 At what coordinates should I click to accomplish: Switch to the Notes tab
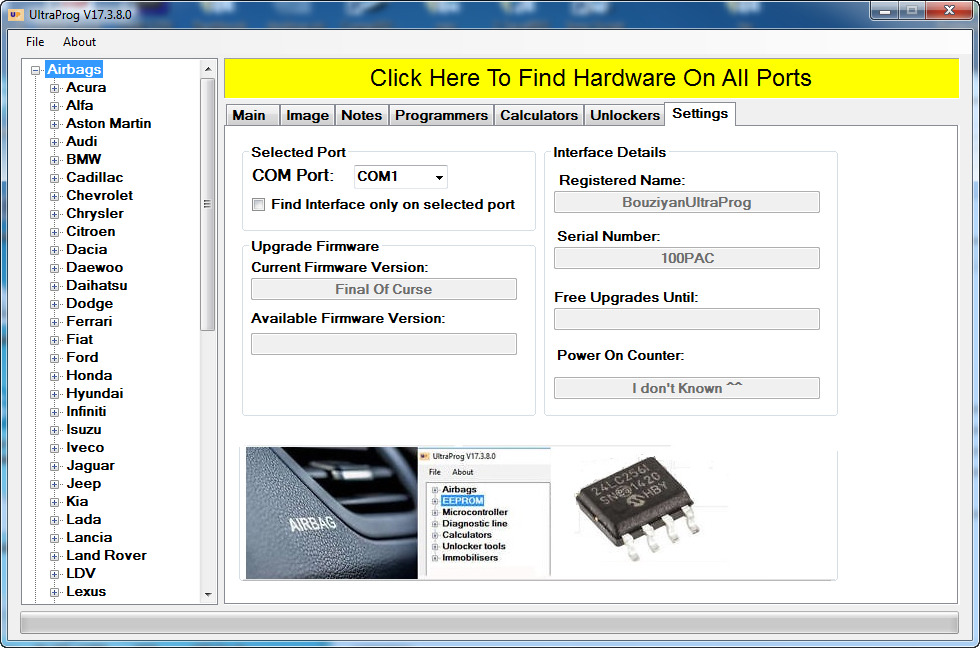(x=361, y=116)
